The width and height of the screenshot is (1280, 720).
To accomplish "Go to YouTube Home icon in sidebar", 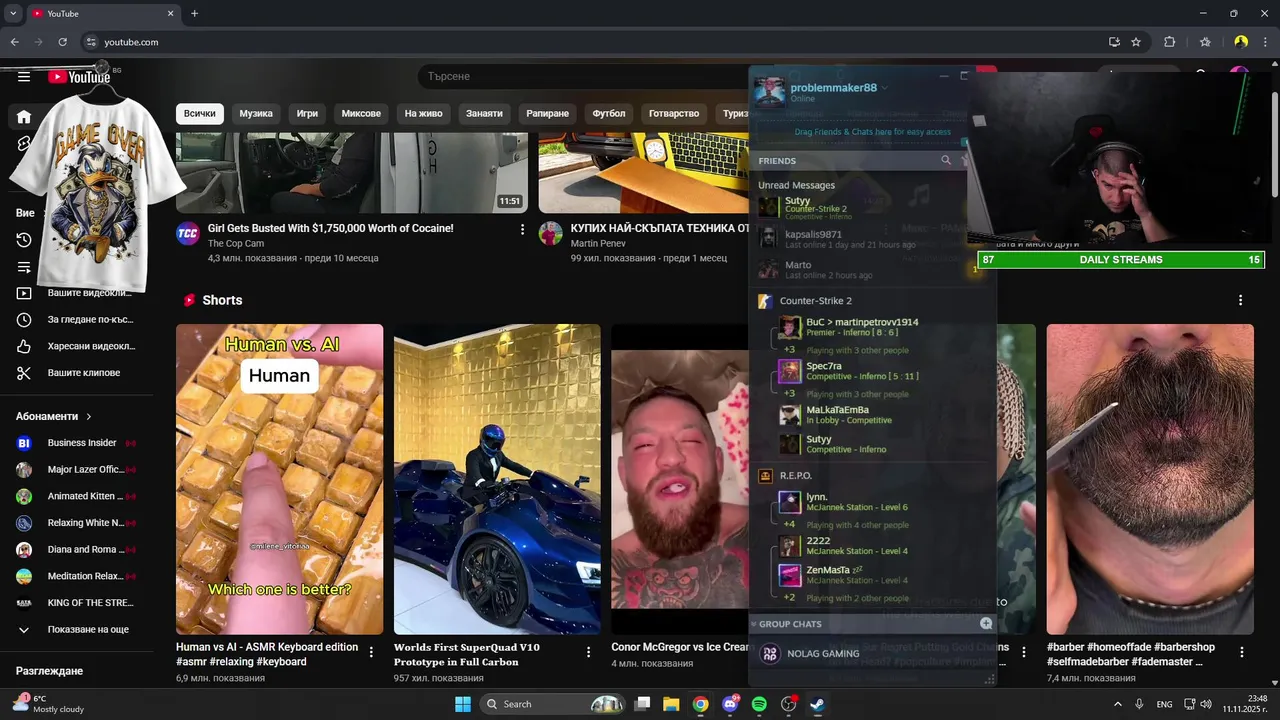I will pyautogui.click(x=24, y=117).
